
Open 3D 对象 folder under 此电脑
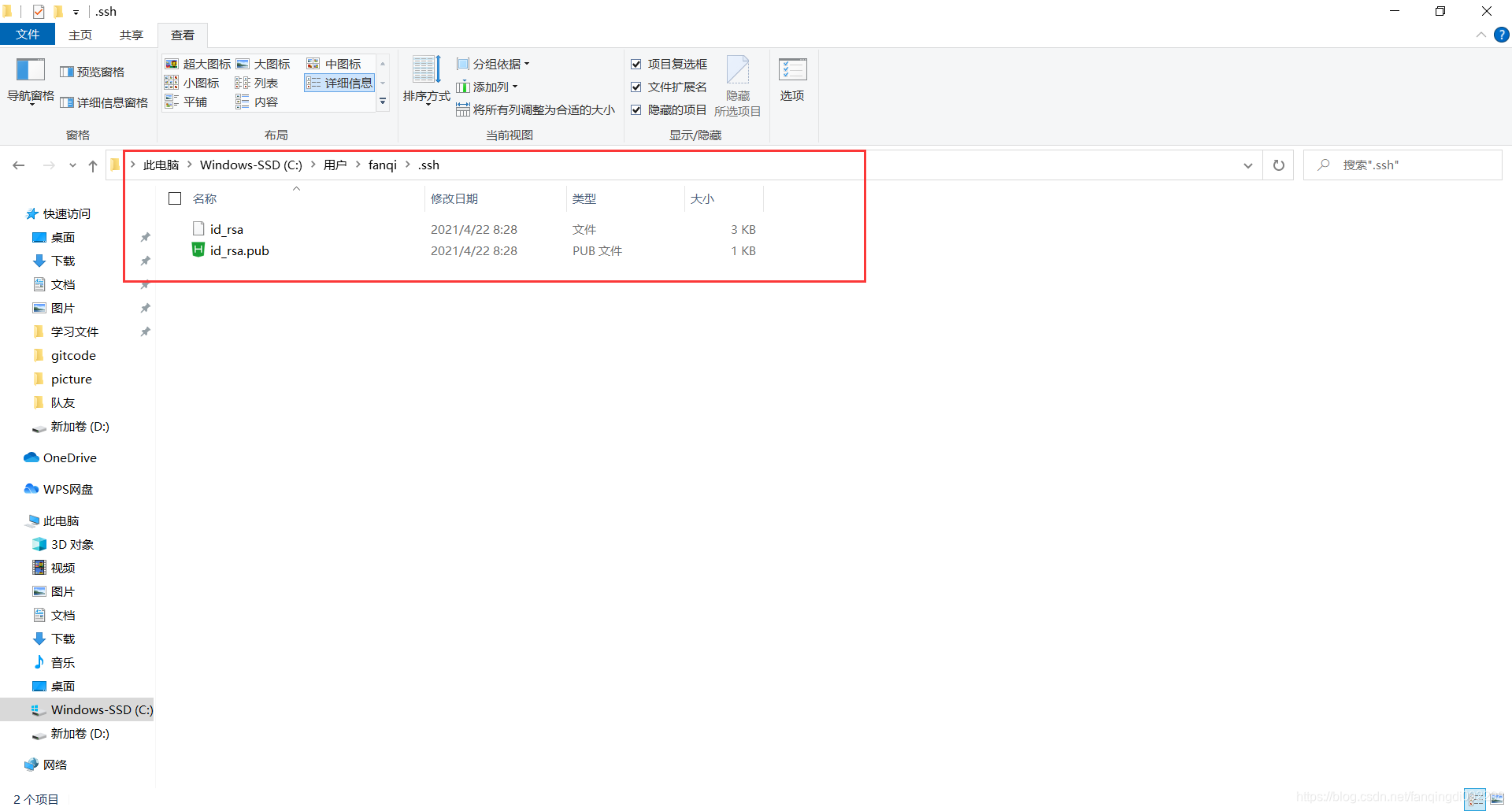[x=63, y=544]
